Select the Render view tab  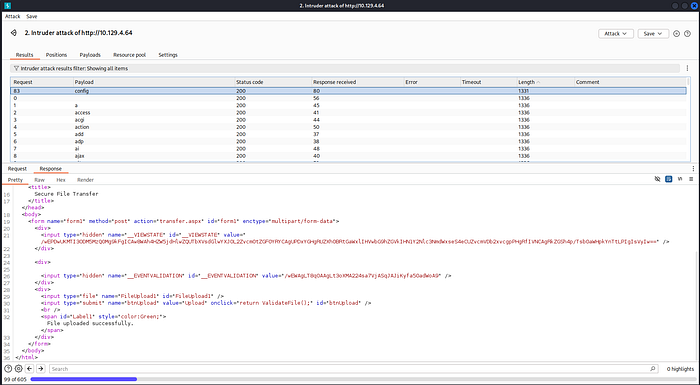[85, 180]
